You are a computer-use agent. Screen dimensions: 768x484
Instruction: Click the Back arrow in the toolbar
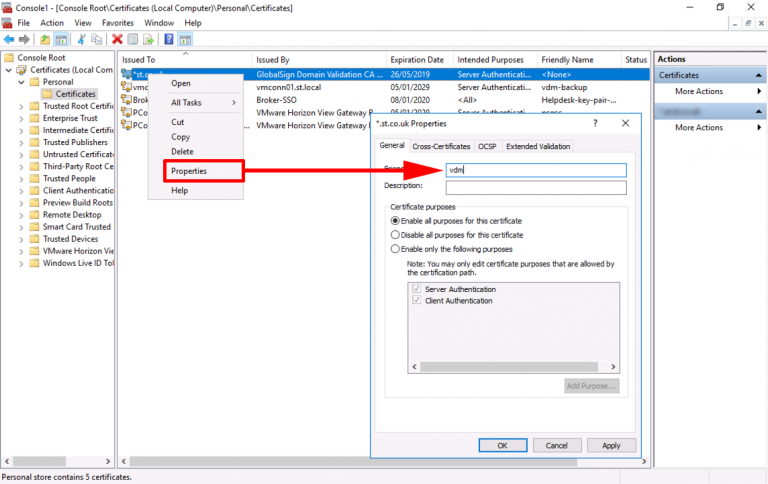[9, 39]
